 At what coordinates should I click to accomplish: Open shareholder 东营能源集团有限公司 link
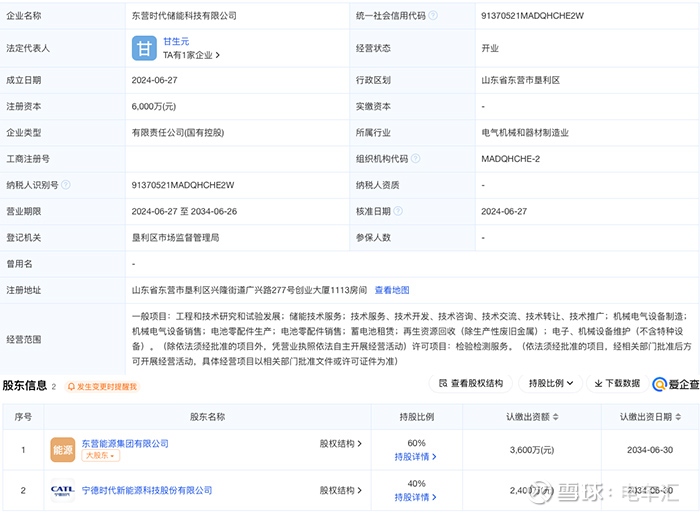click(125, 443)
